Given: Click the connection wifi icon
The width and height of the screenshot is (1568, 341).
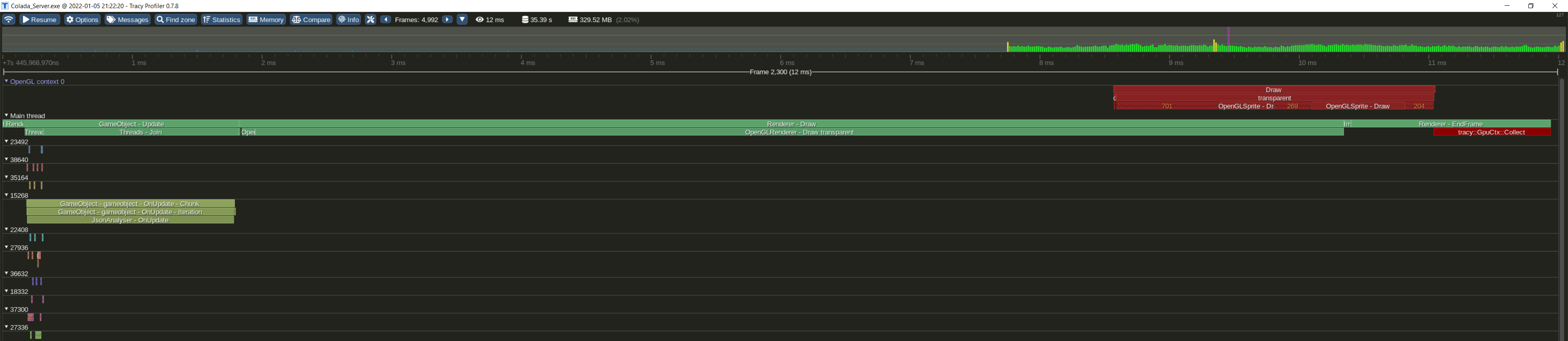Looking at the screenshot, I should click(x=9, y=20).
